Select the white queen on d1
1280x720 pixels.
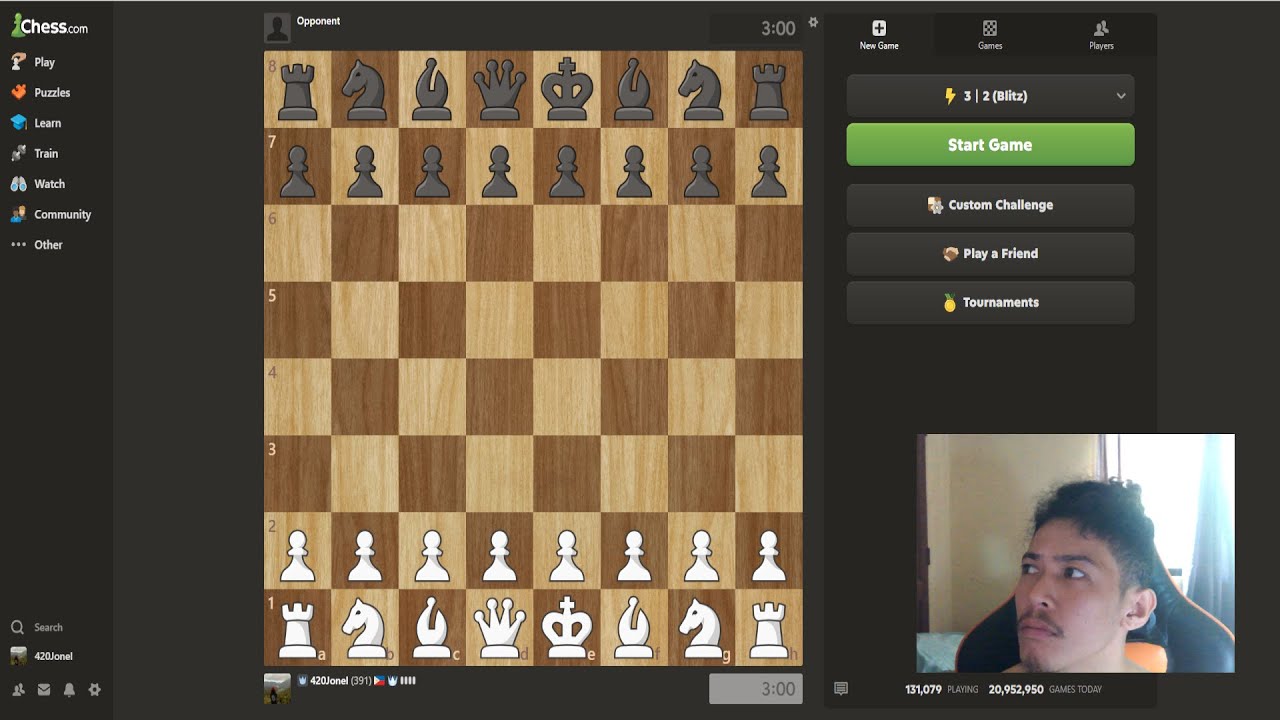coord(499,627)
